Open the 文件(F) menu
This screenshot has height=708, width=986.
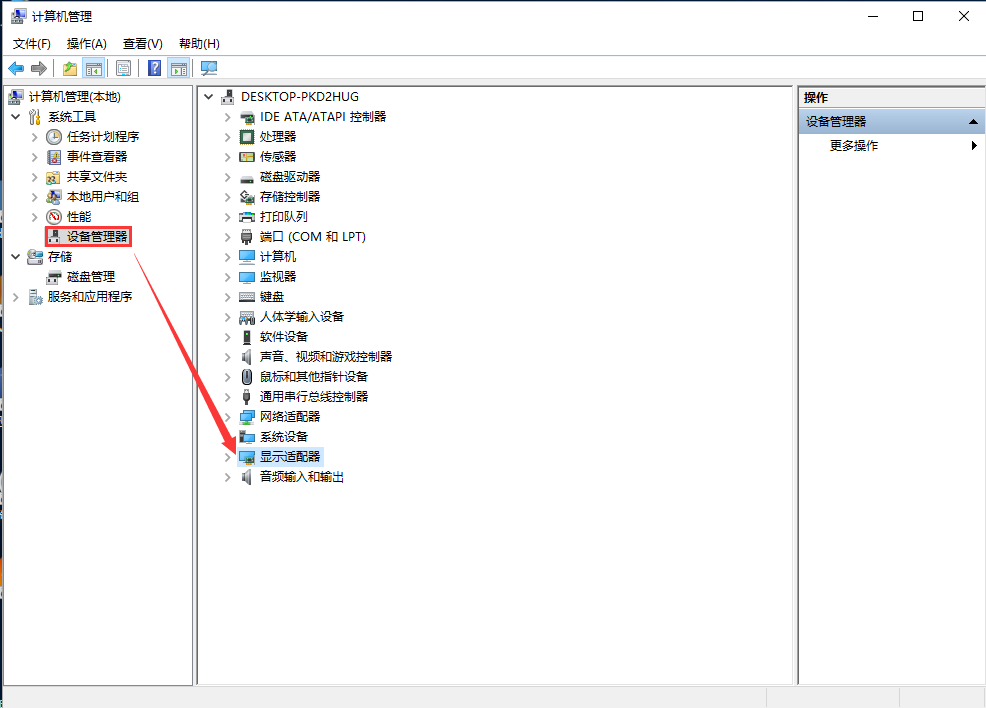pos(31,44)
